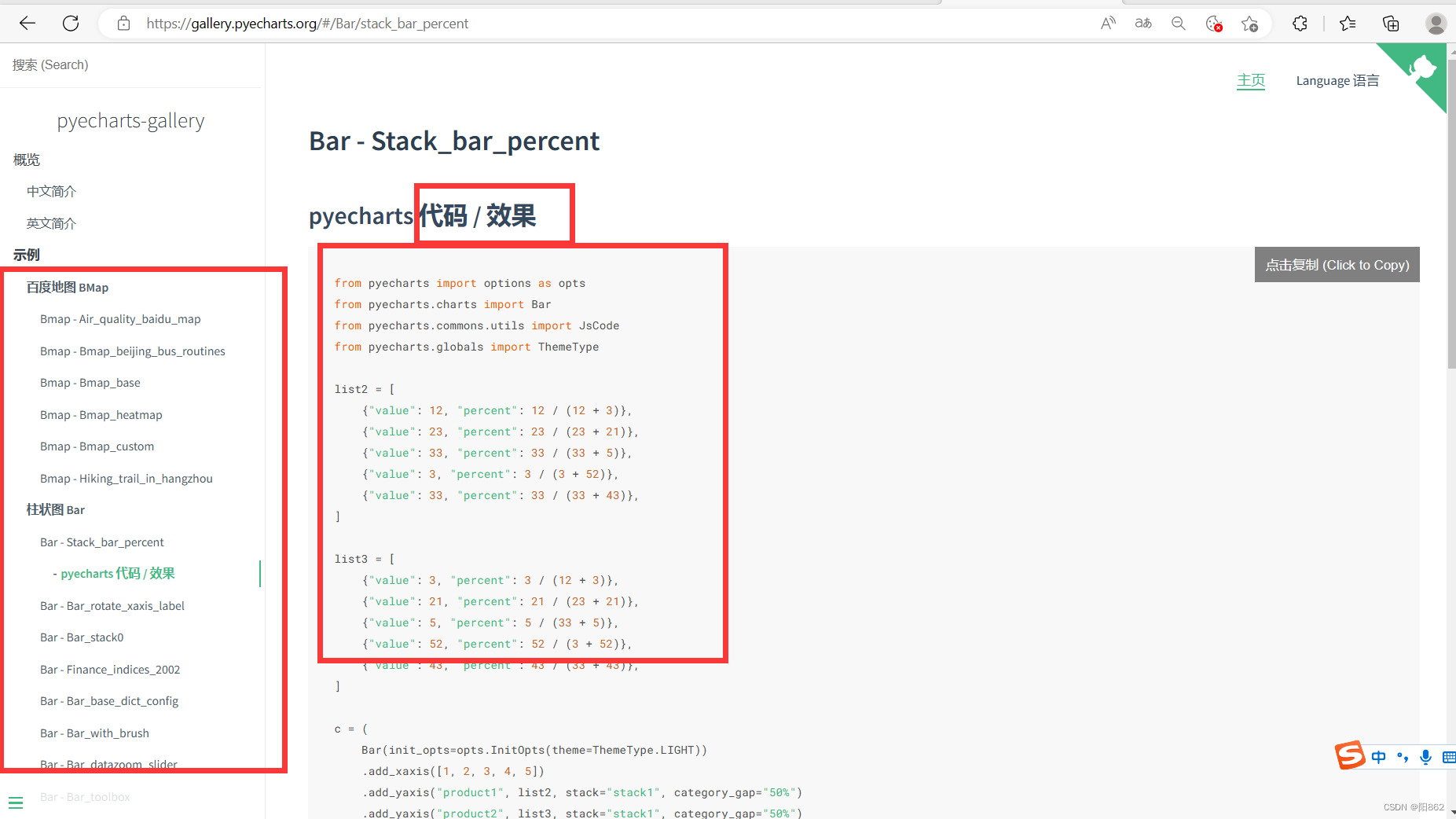Image resolution: width=1456 pixels, height=819 pixels.
Task: Open Read Aloud in the address bar
Action: pyautogui.click(x=1108, y=24)
